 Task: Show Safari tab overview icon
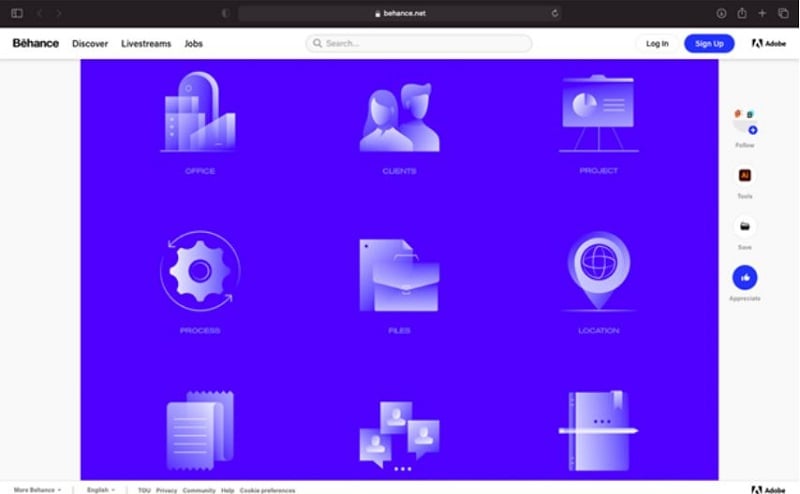(783, 13)
